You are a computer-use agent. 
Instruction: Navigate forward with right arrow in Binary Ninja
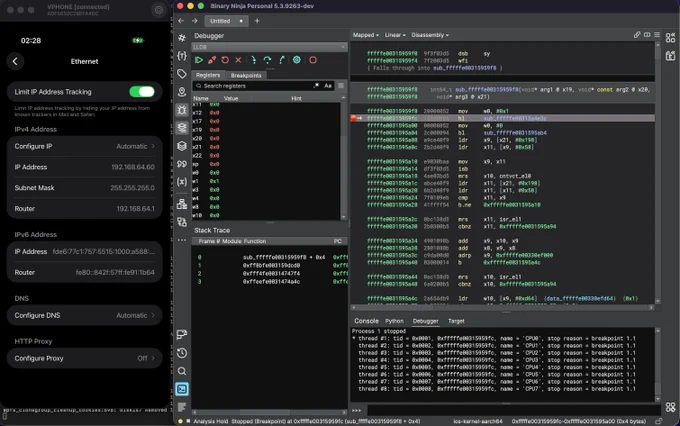click(x=195, y=21)
